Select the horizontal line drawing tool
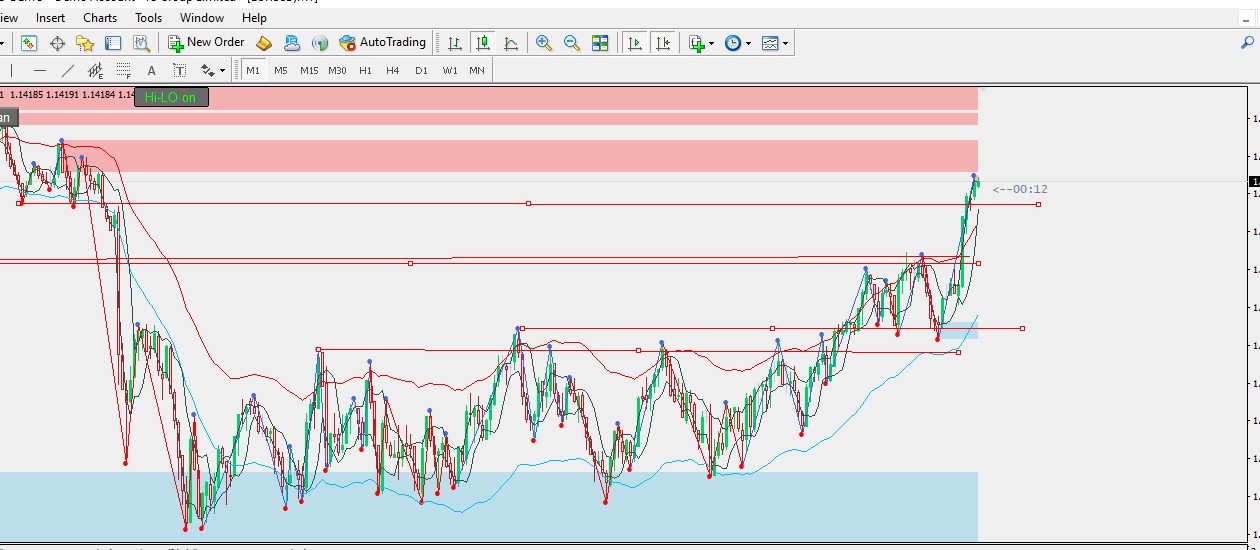Screen dimensions: 1260x550 pyautogui.click(x=40, y=70)
